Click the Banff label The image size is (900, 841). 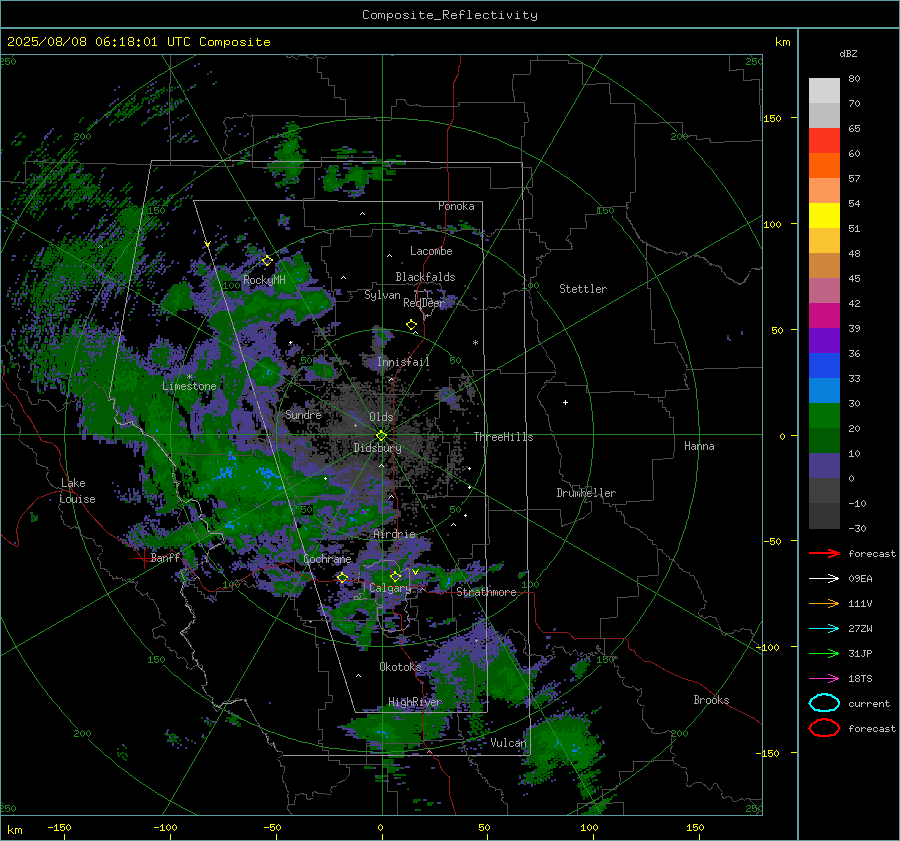(x=165, y=558)
